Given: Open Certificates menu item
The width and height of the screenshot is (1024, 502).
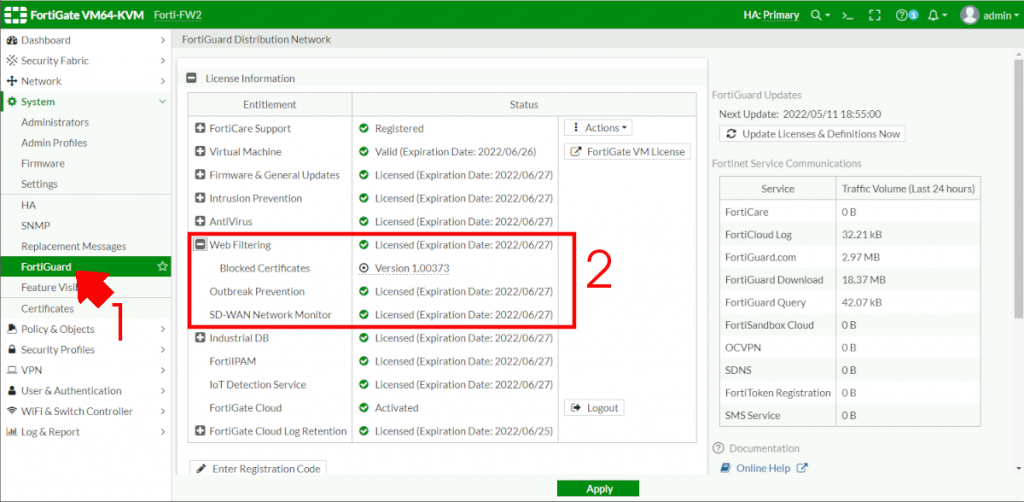Looking at the screenshot, I should (47, 309).
